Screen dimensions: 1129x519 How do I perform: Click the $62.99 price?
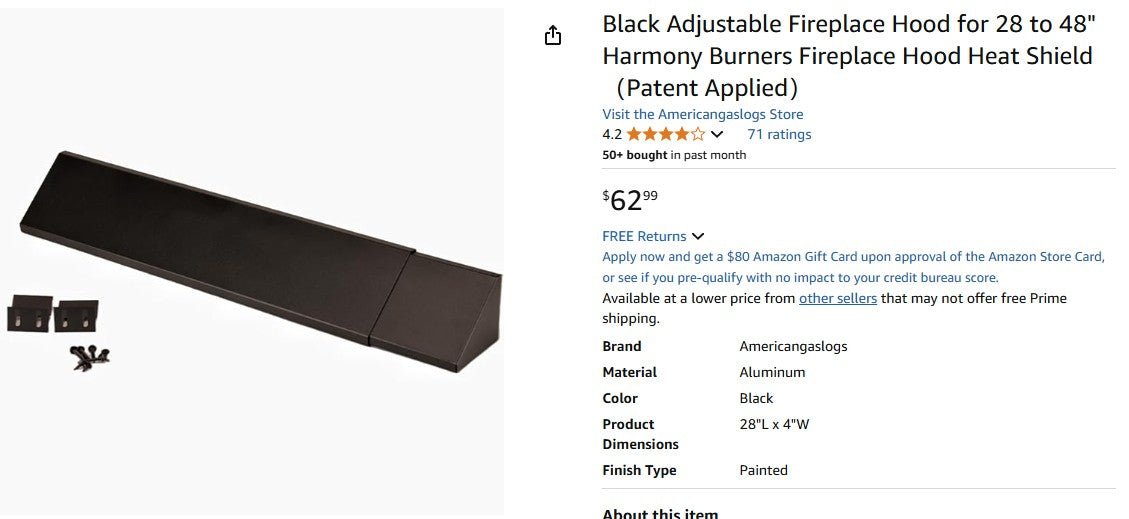click(630, 199)
